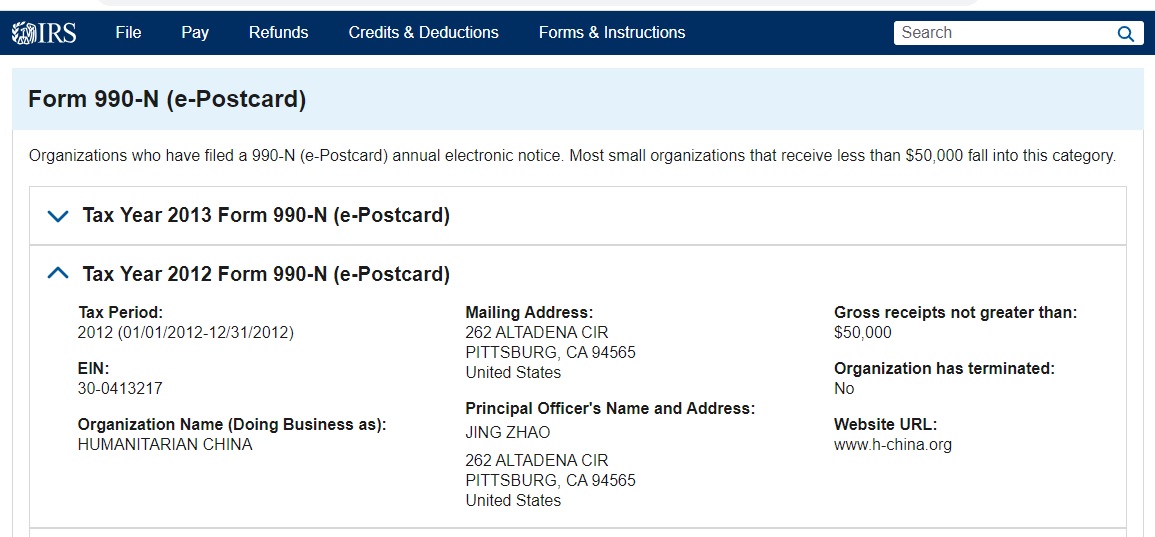The image size is (1155, 537).
Task: Click the principal officer name JING ZHAO
Action: [508, 433]
